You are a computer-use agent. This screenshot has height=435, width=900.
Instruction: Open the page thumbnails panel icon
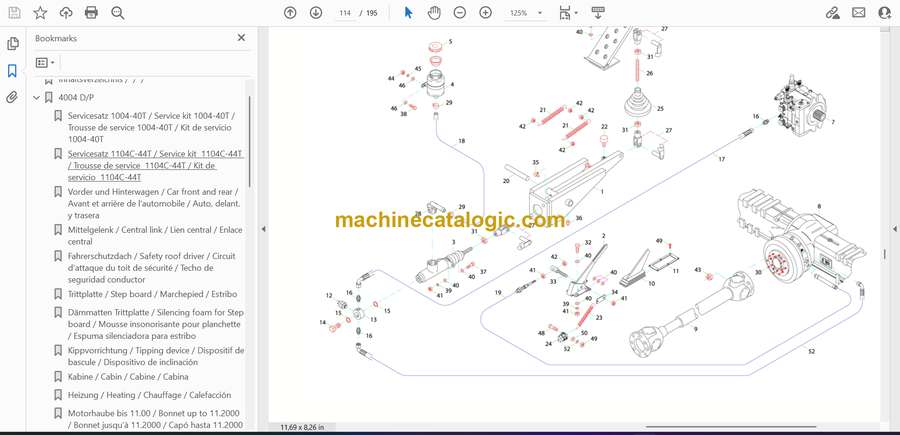pyautogui.click(x=12, y=44)
